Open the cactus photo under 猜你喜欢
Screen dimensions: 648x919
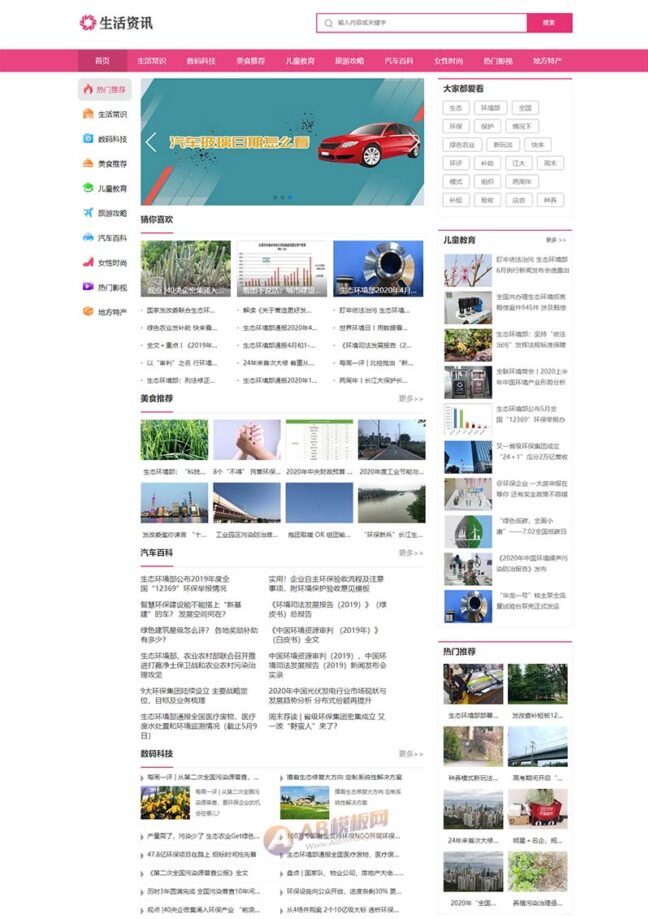pyautogui.click(x=186, y=269)
